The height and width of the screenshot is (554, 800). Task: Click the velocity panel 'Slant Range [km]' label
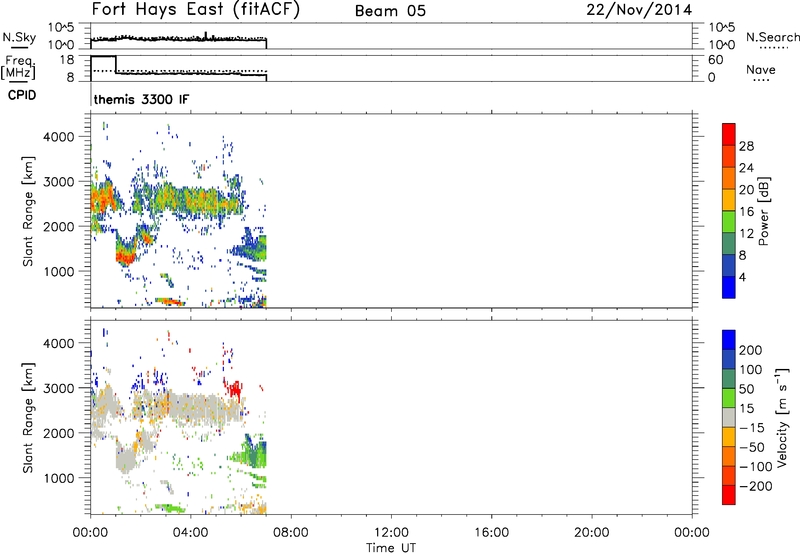[x=28, y=418]
